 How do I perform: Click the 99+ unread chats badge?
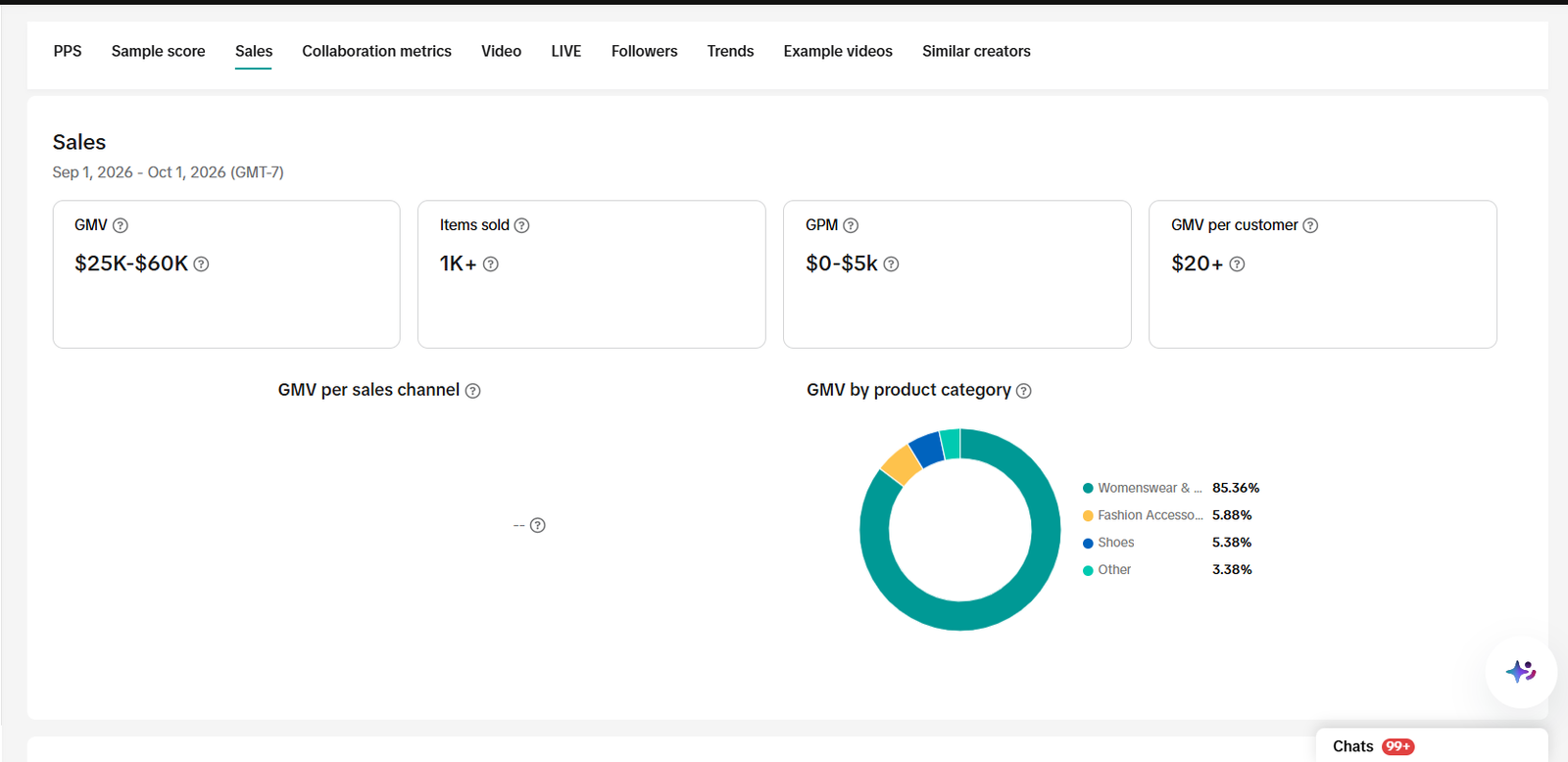click(1398, 746)
